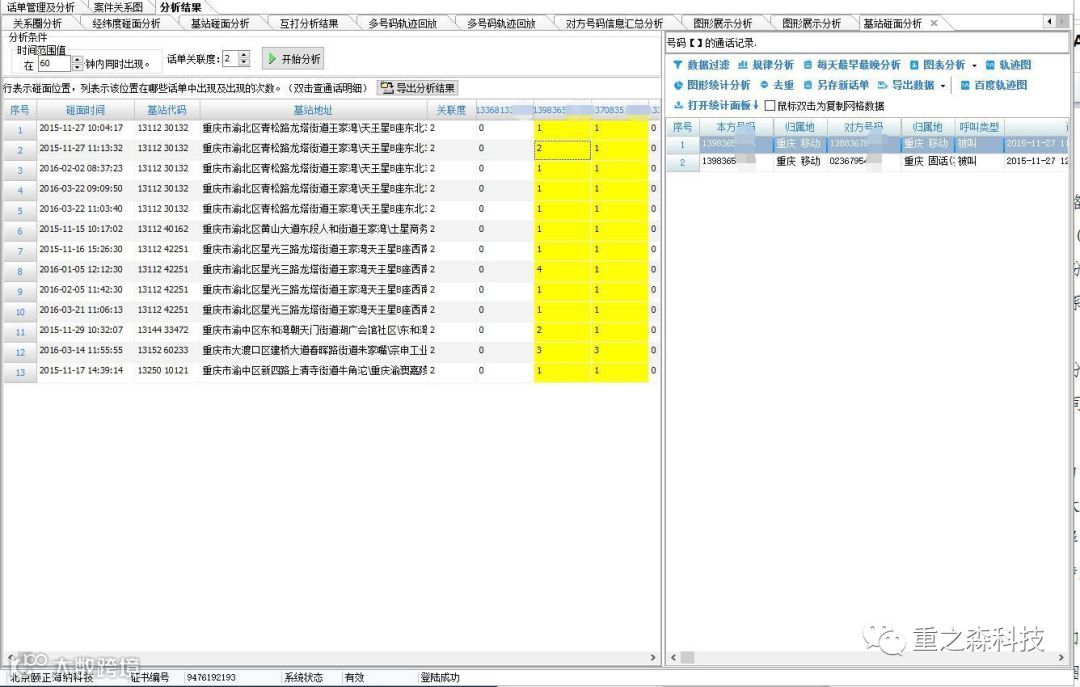This screenshot has width=1080, height=687.
Task: Click 有效 system status entry
Action: click(x=354, y=677)
